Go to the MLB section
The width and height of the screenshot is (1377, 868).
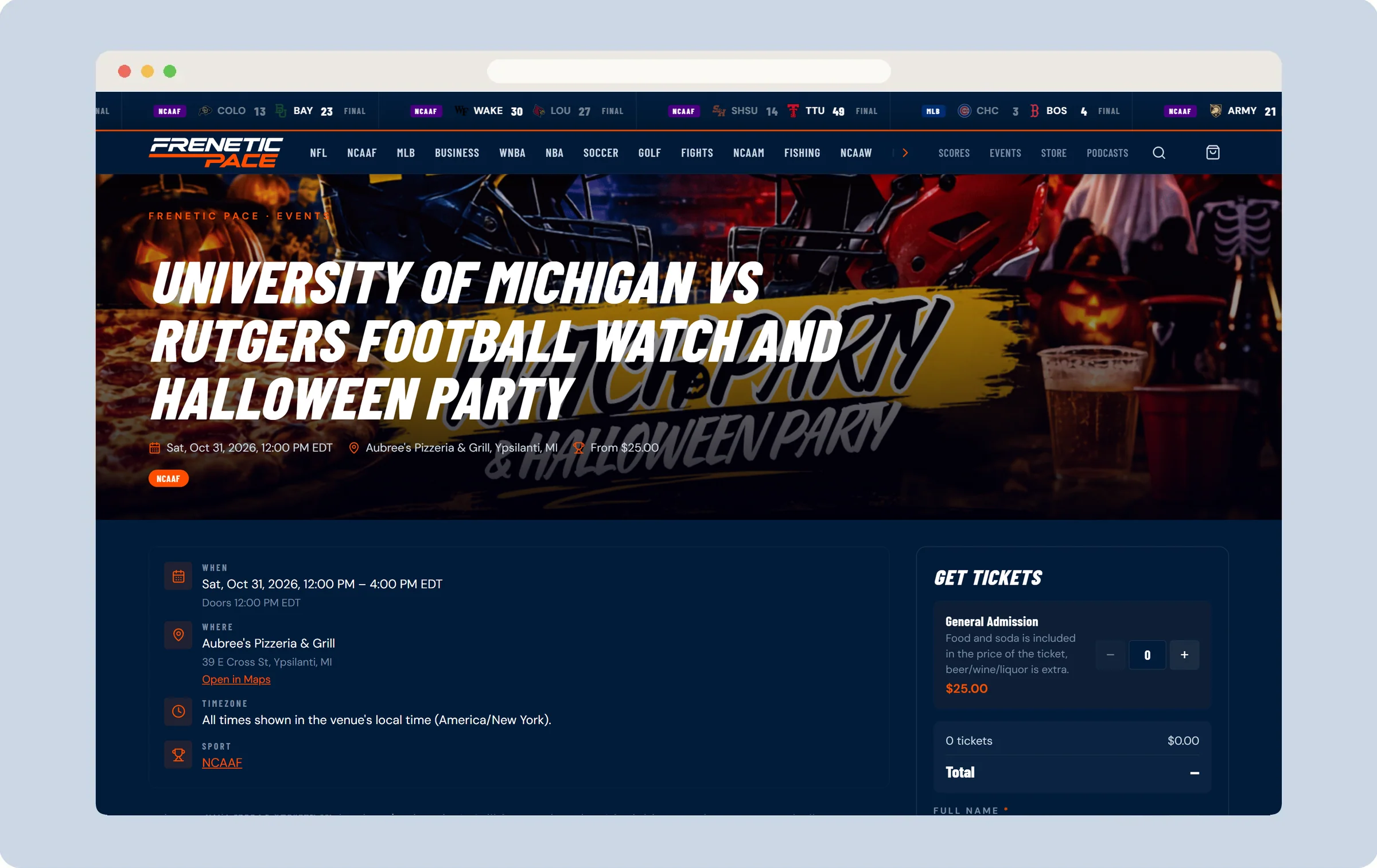[406, 153]
